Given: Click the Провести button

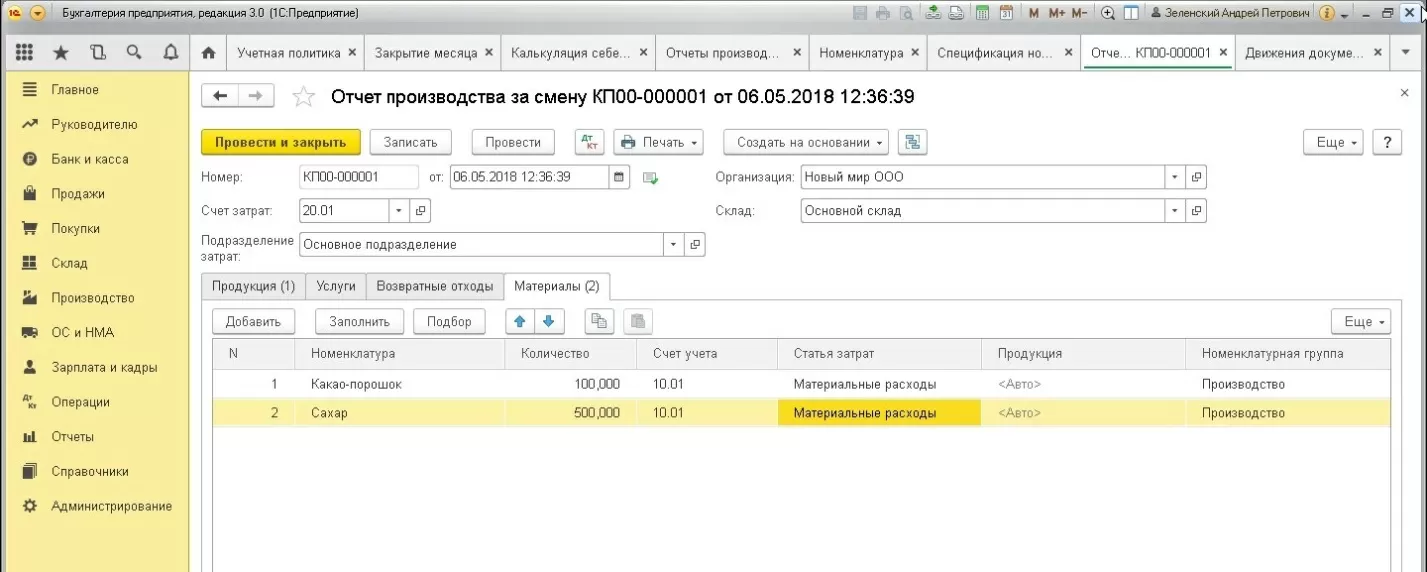Looking at the screenshot, I should tap(513, 142).
